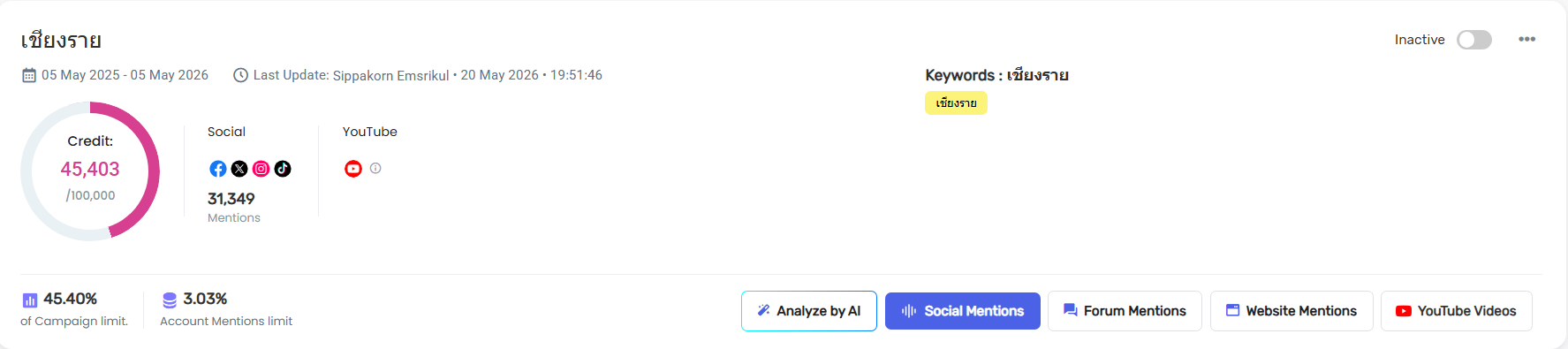Screen dimensions: 1568x349
Task: Click the YouTube info circle icon
Action: pos(375,168)
